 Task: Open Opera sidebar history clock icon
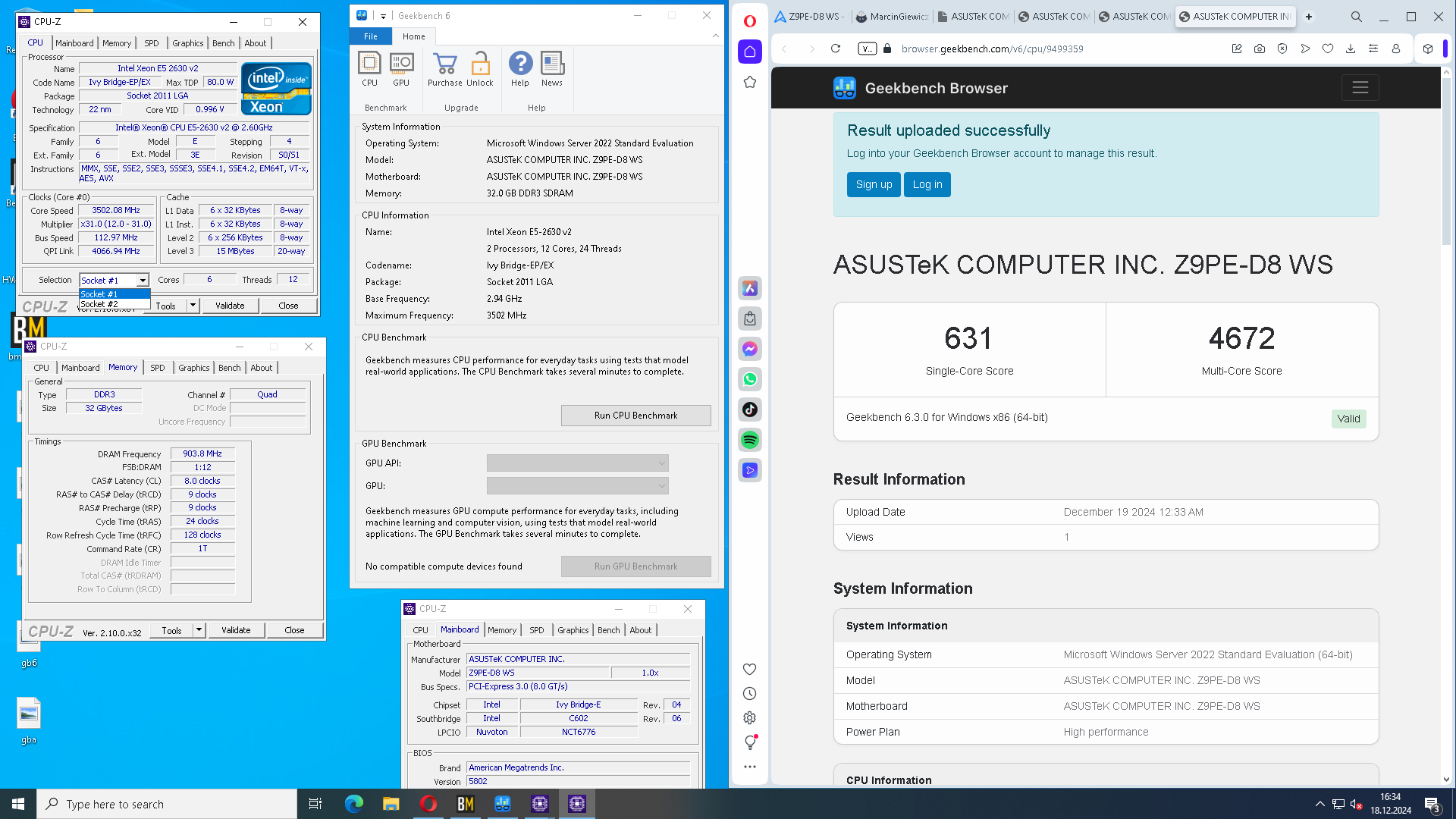pyautogui.click(x=750, y=694)
